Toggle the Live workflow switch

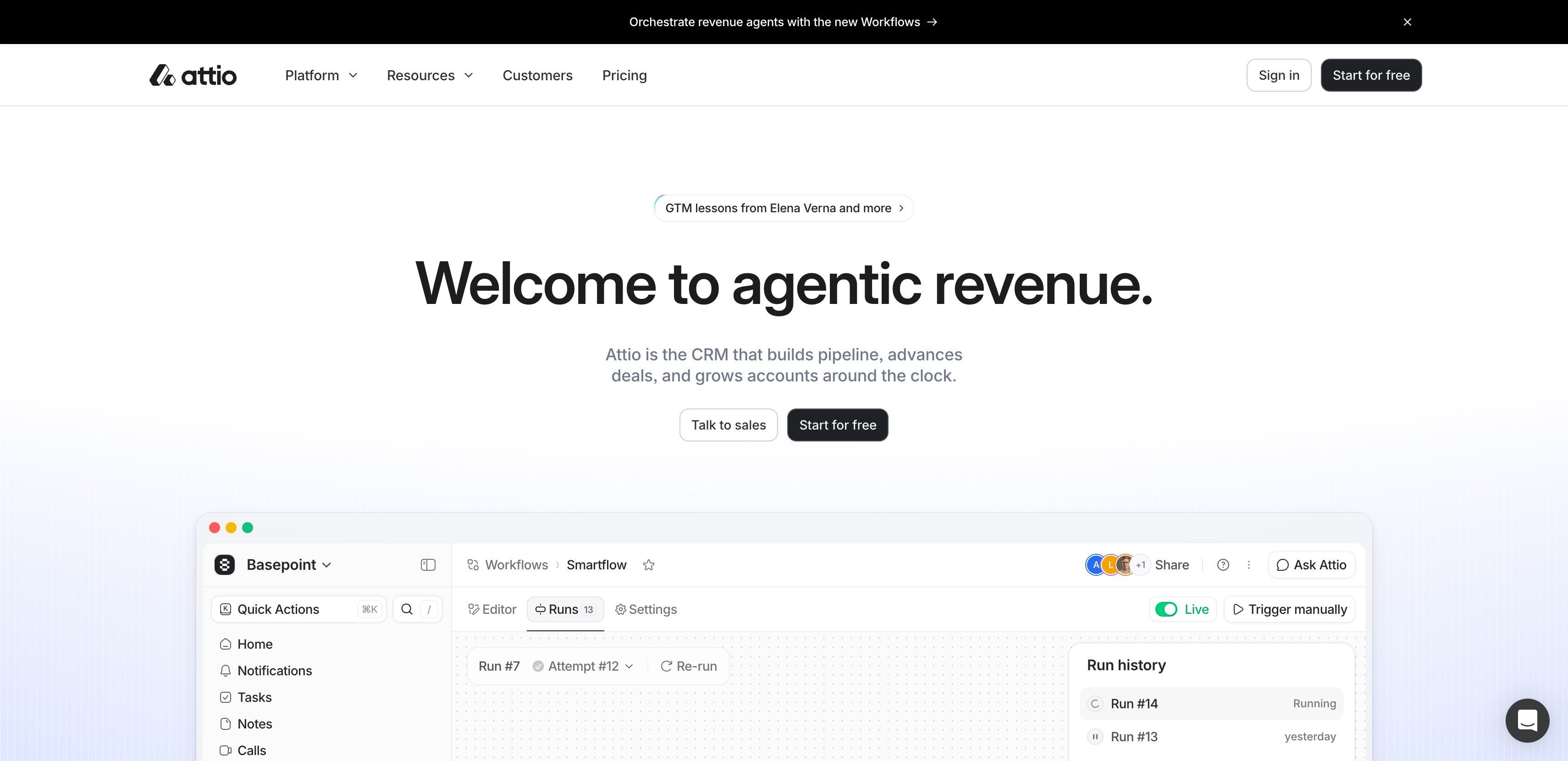pyautogui.click(x=1166, y=609)
